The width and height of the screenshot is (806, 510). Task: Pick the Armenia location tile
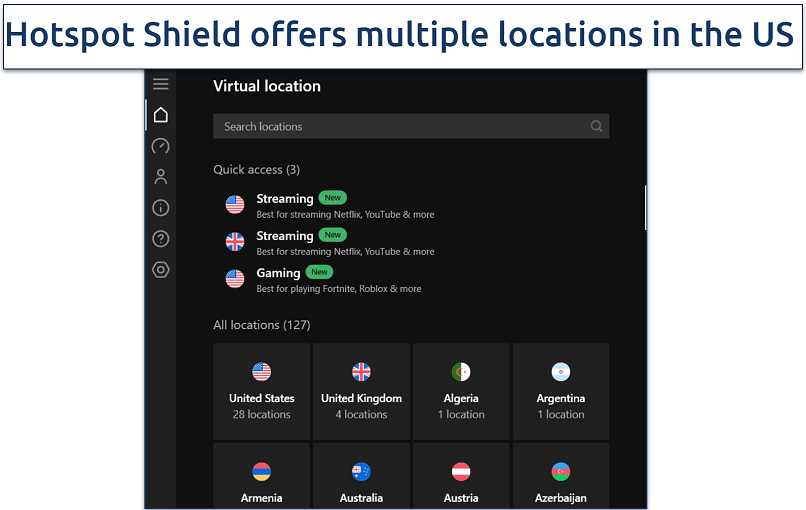point(261,478)
